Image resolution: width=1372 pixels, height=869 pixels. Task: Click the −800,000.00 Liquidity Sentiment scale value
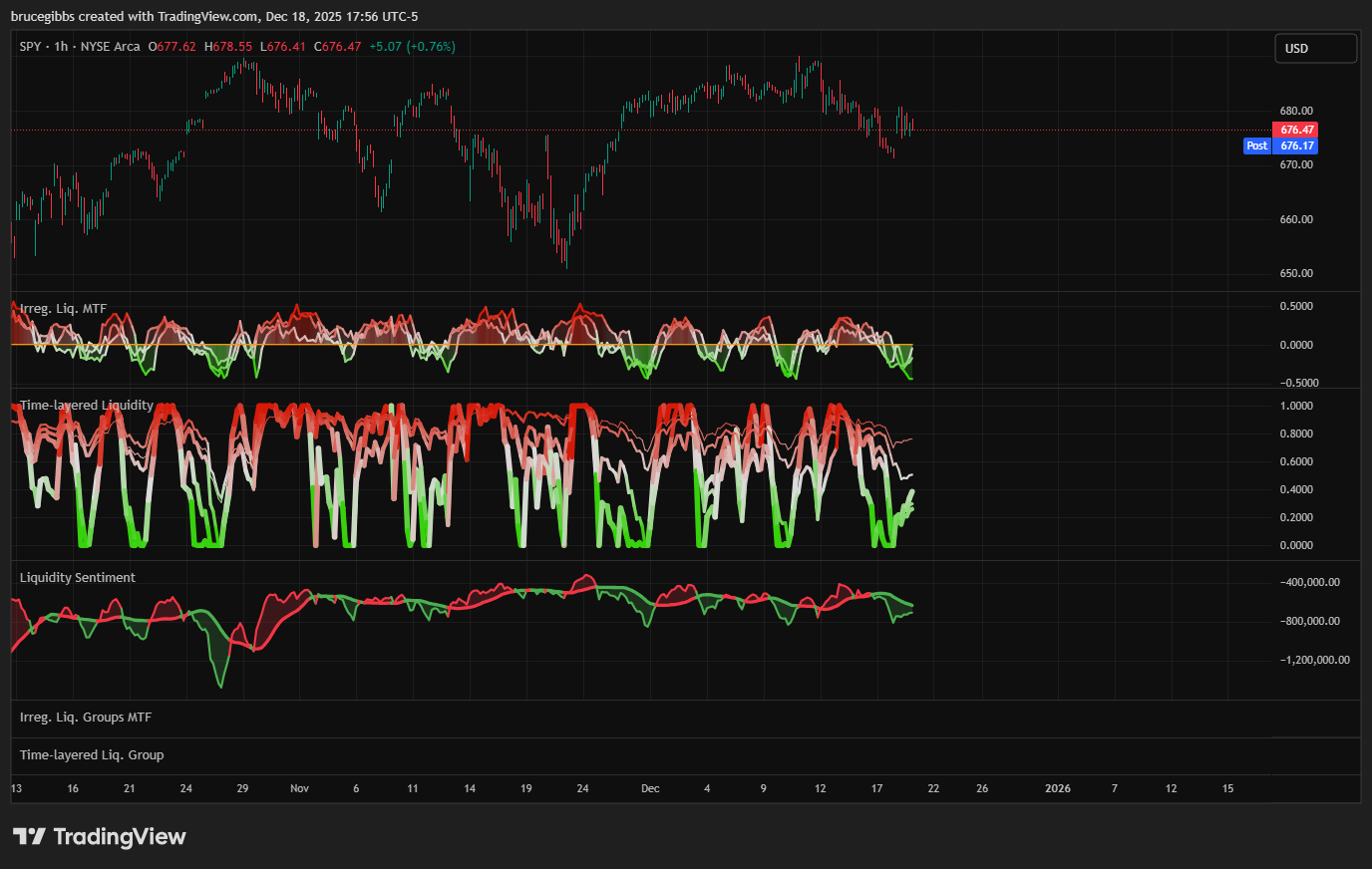tap(1310, 621)
